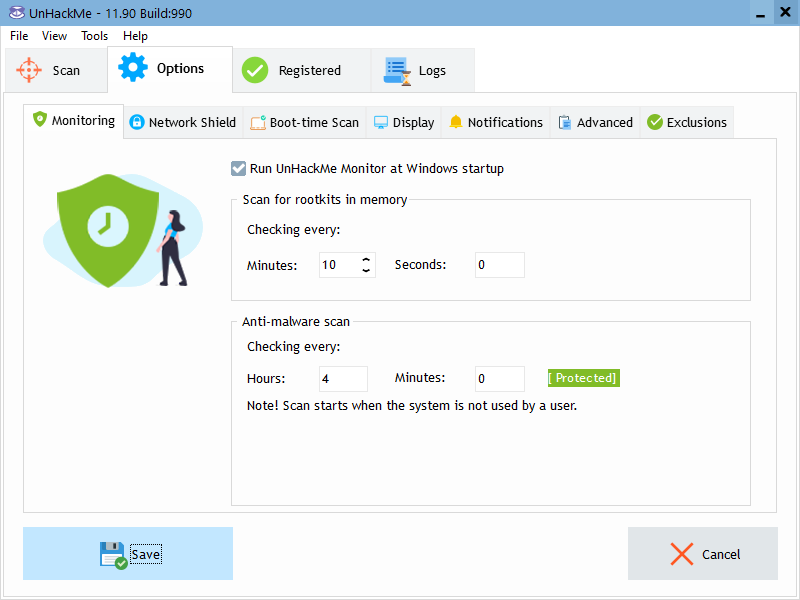The width and height of the screenshot is (800, 600).
Task: Click the 'Anti-malware scan' group heading
Action: [296, 321]
